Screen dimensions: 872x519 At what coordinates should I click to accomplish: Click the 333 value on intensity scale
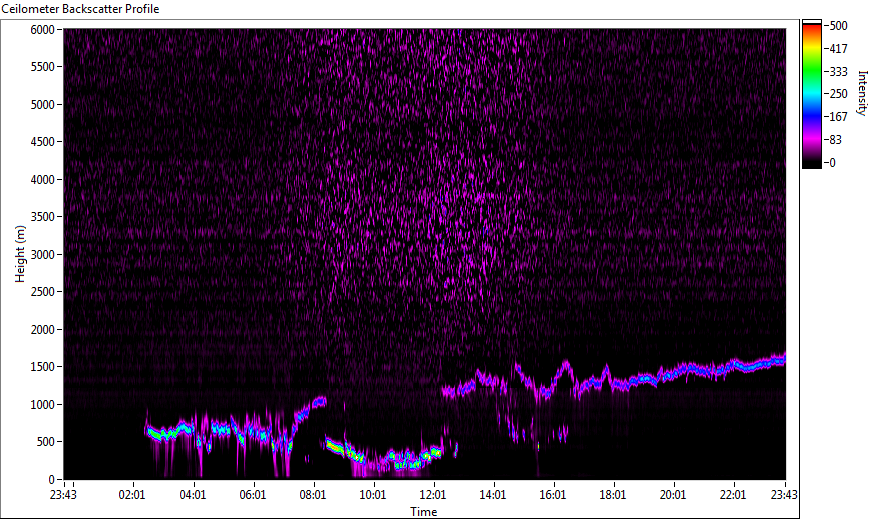[838, 71]
